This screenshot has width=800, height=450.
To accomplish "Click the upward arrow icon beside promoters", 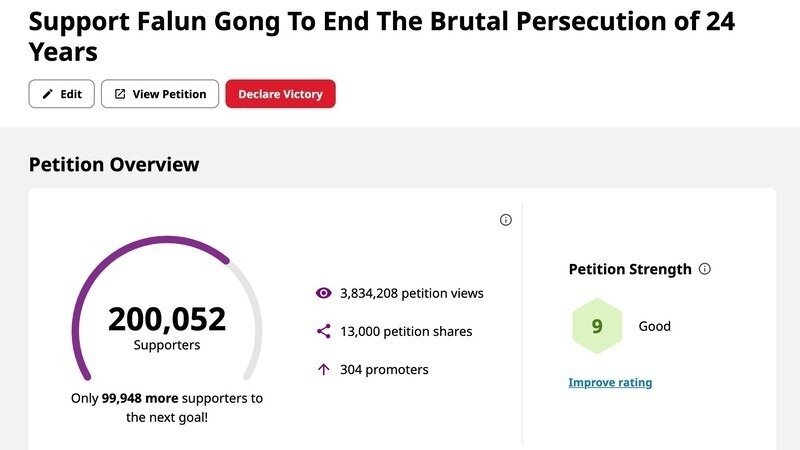I will tap(323, 369).
